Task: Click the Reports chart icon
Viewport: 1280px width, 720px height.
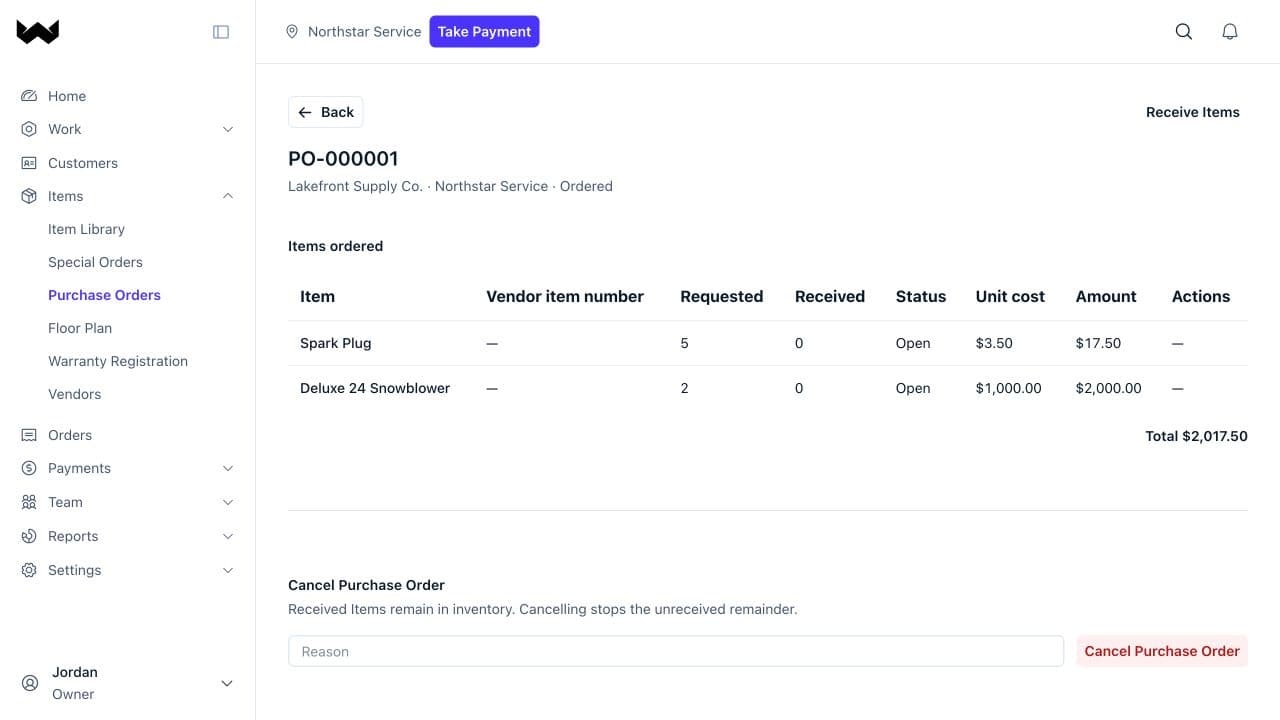Action: tap(29, 536)
